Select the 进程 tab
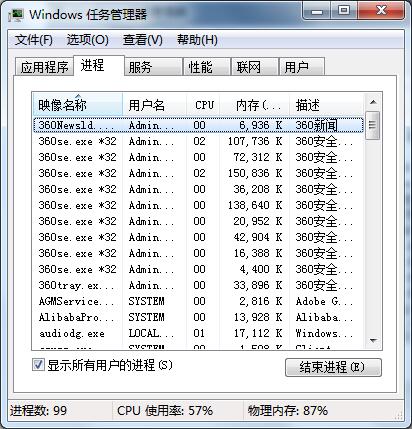Screen dimensions: 412x429 click(x=99, y=65)
